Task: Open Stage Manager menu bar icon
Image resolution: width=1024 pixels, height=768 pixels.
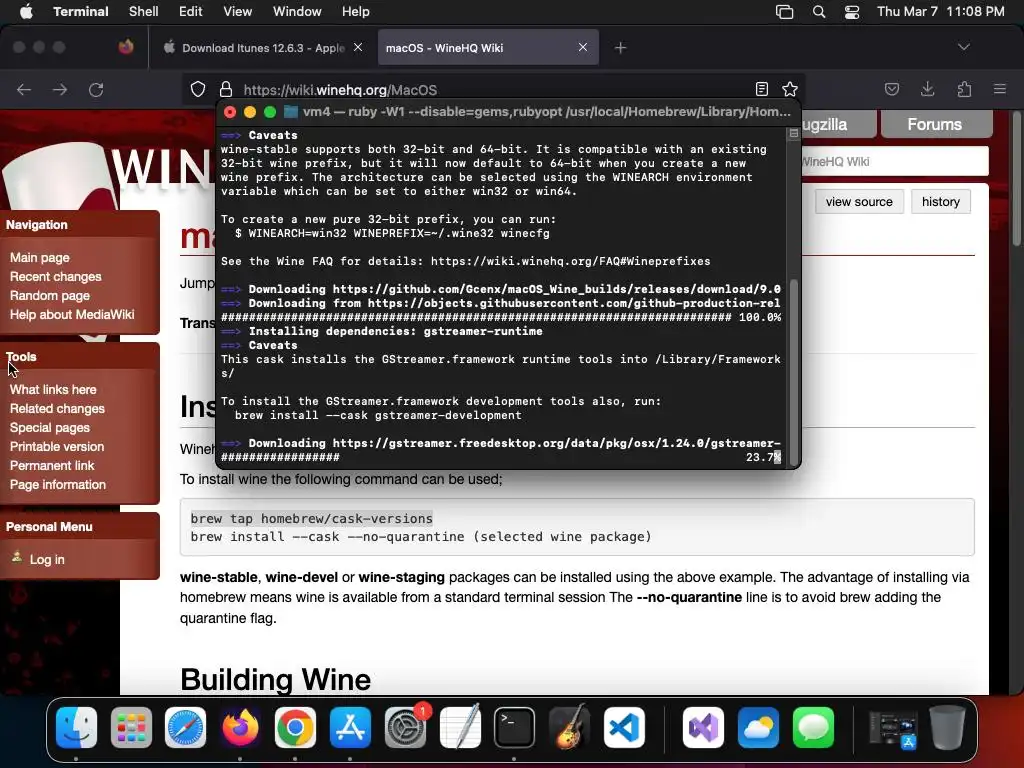Action: (784, 12)
